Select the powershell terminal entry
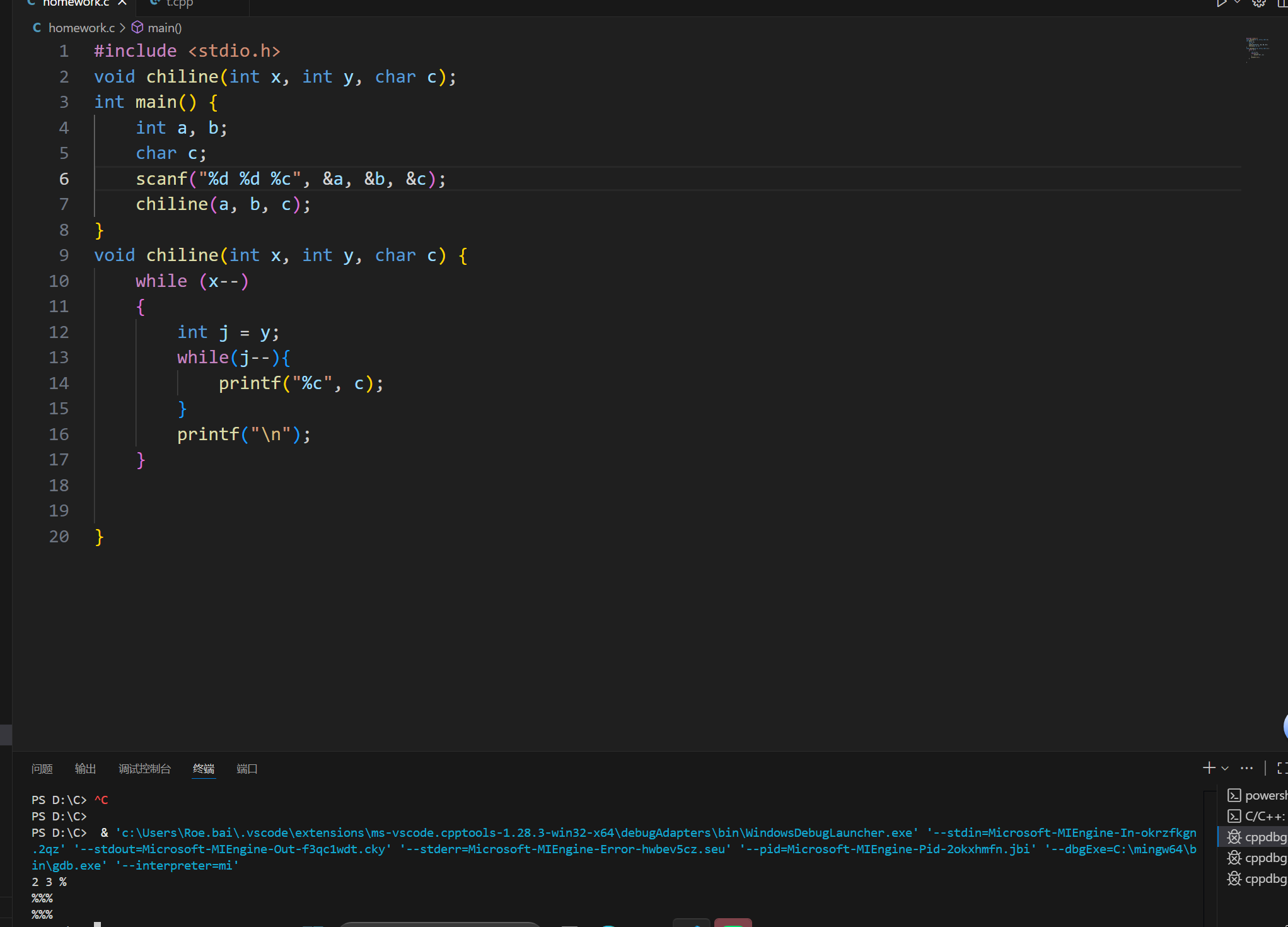The image size is (1288, 927). point(1257,796)
